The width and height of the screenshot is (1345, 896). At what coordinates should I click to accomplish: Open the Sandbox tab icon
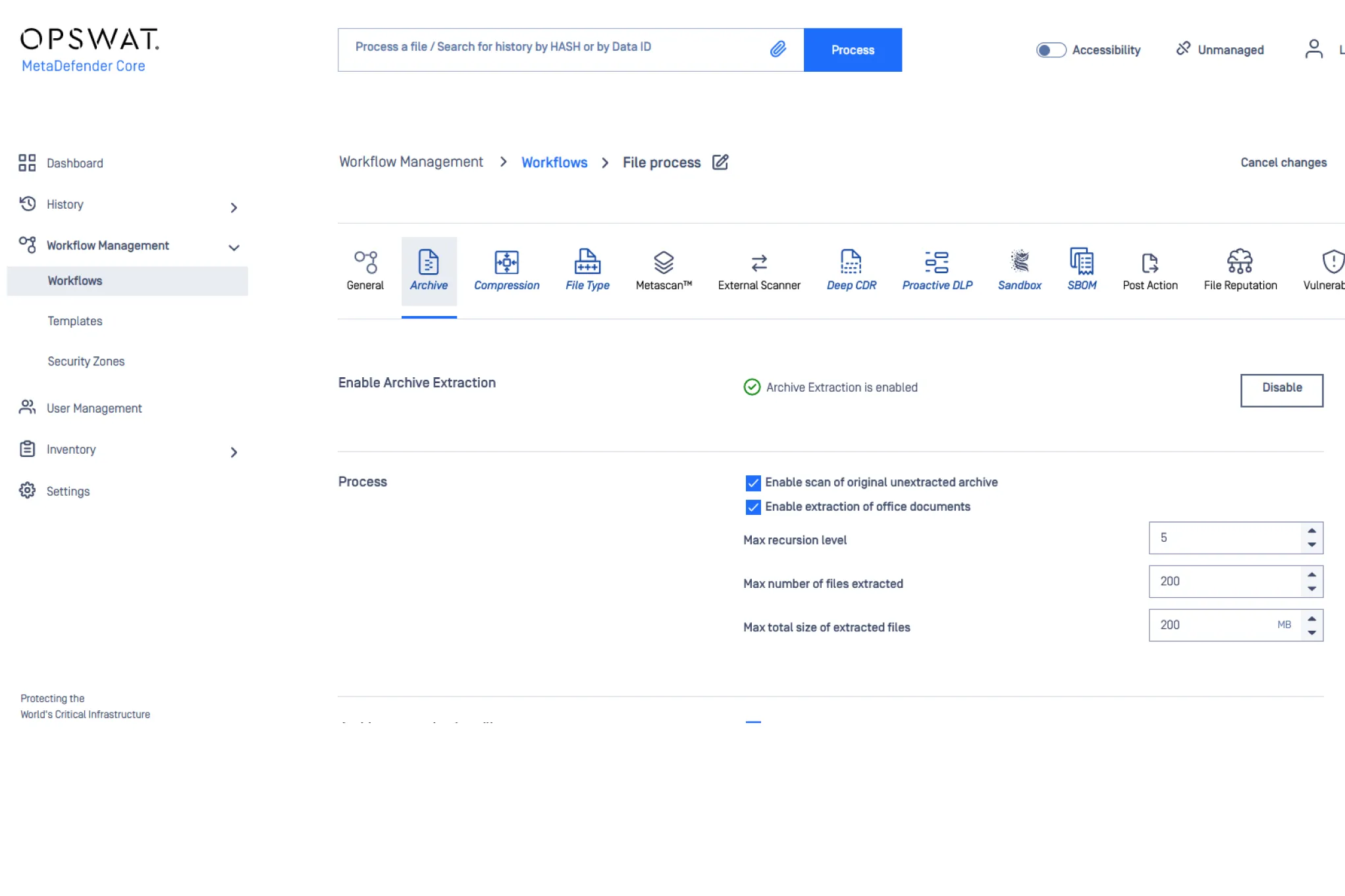[1019, 262]
